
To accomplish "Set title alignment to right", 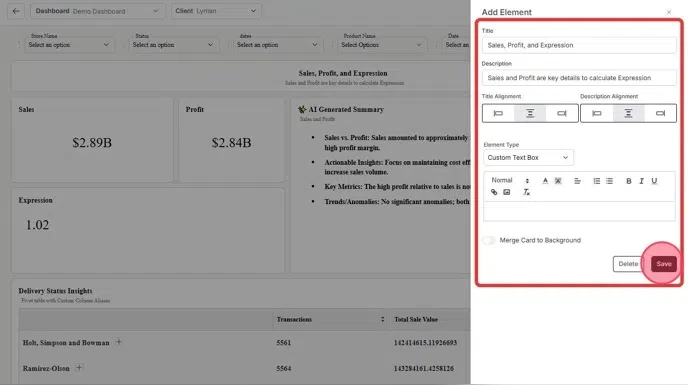I will (562, 113).
